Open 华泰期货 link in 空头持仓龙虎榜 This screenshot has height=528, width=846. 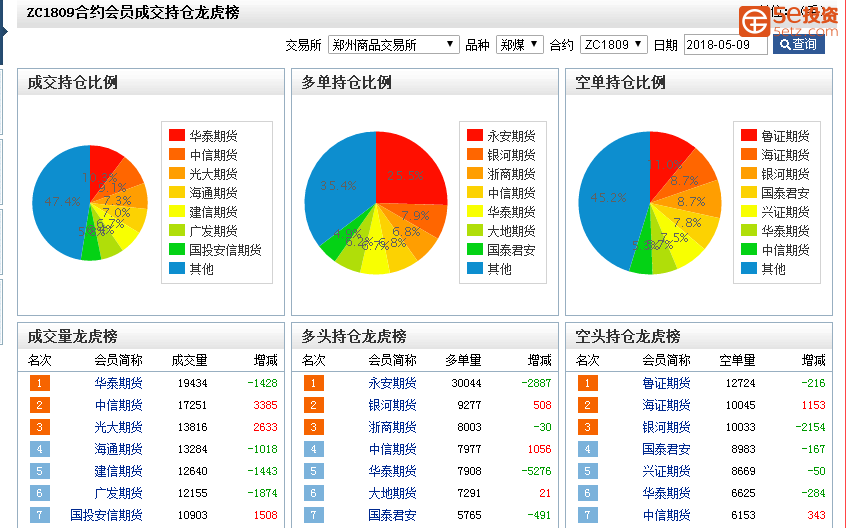[666, 493]
